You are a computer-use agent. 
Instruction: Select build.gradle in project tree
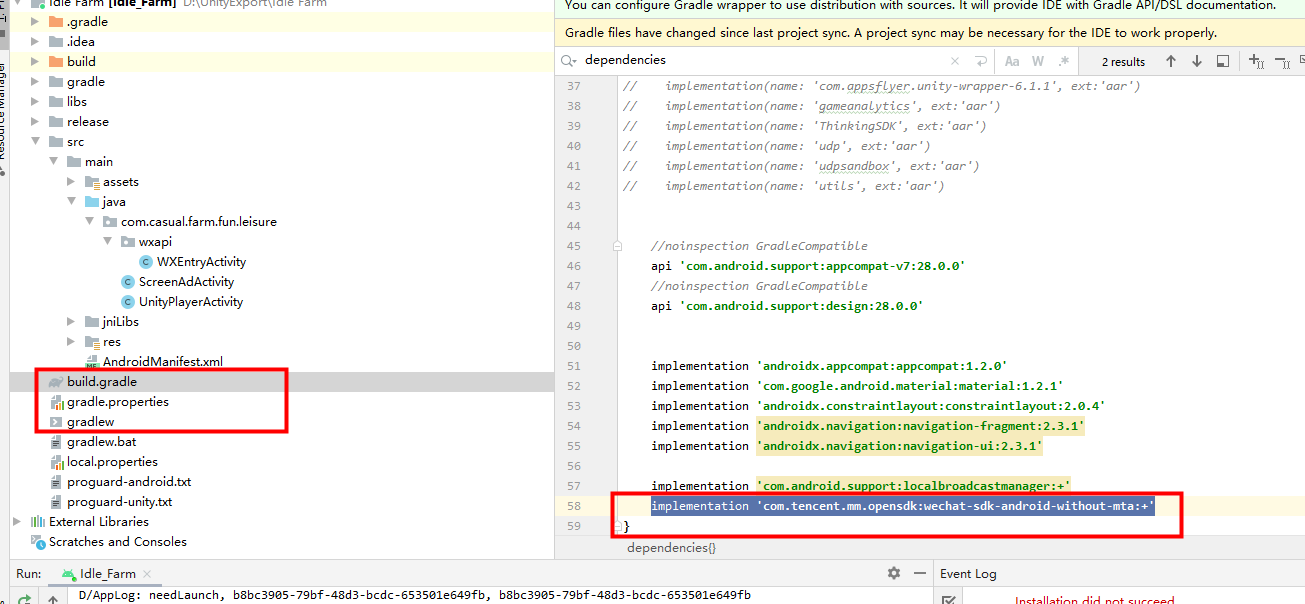coord(102,382)
